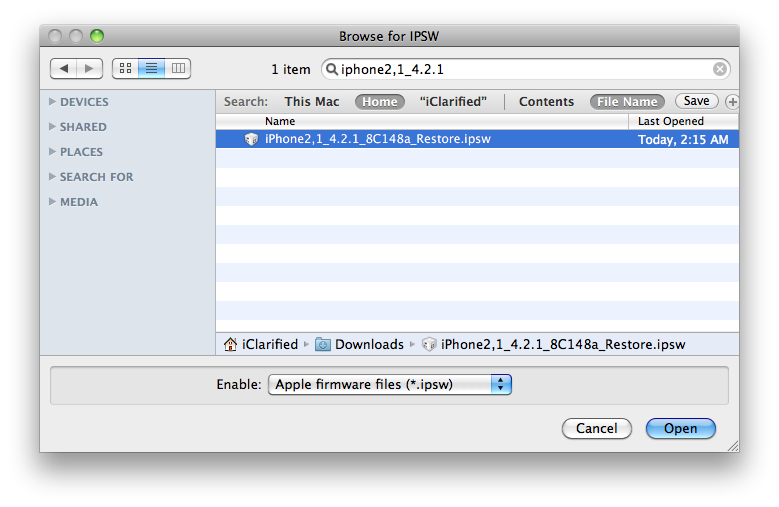This screenshot has width=779, height=507.
Task: Go forward with the right arrow button
Action: (90, 69)
